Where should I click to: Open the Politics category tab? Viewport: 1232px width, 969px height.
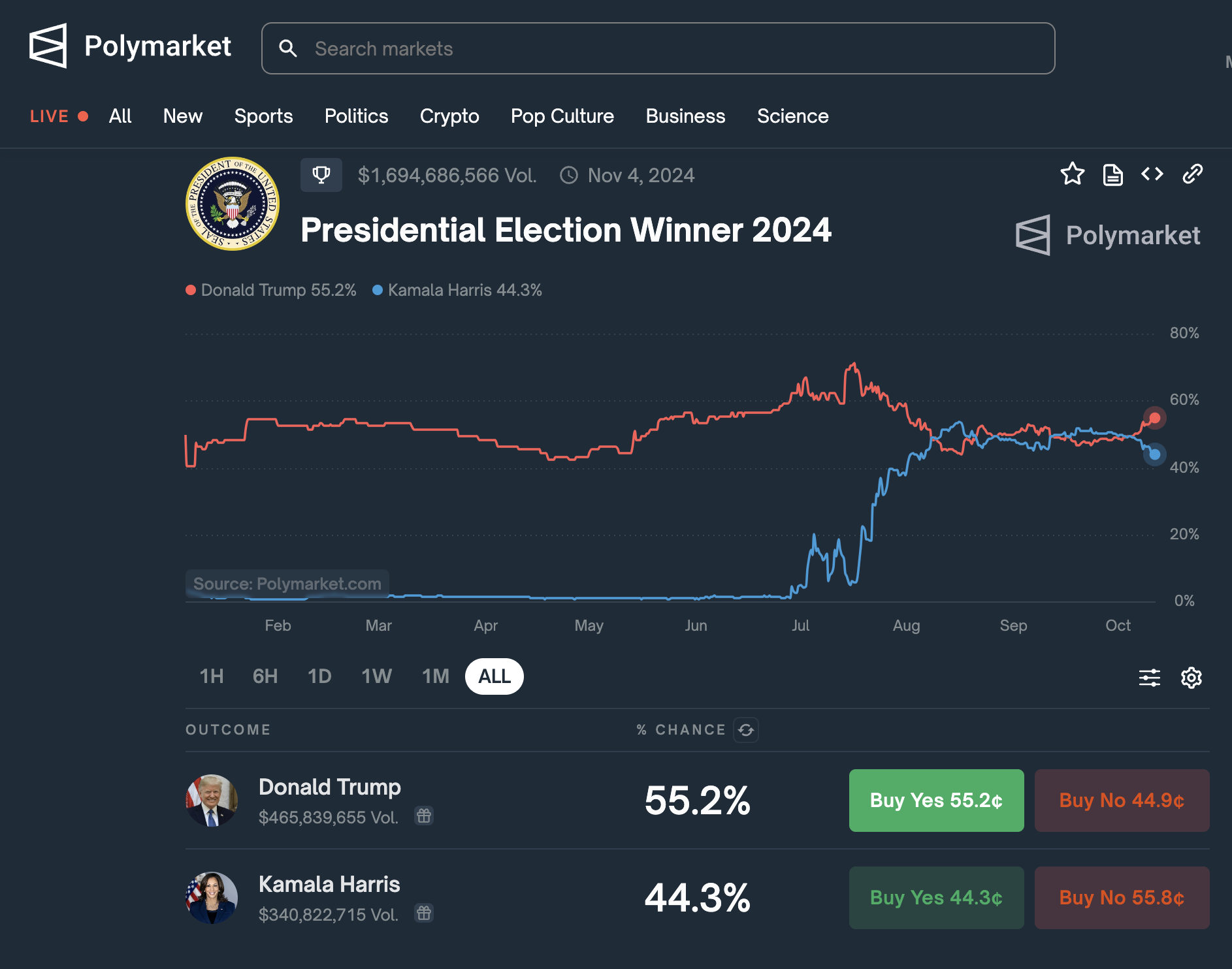tap(356, 116)
